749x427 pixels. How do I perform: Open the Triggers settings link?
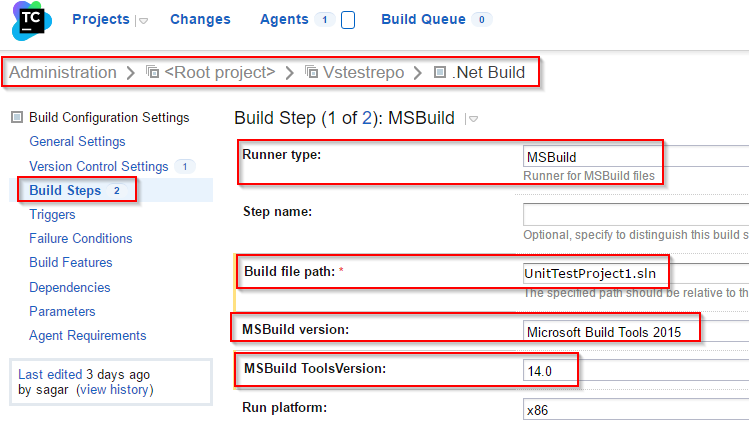[52, 214]
